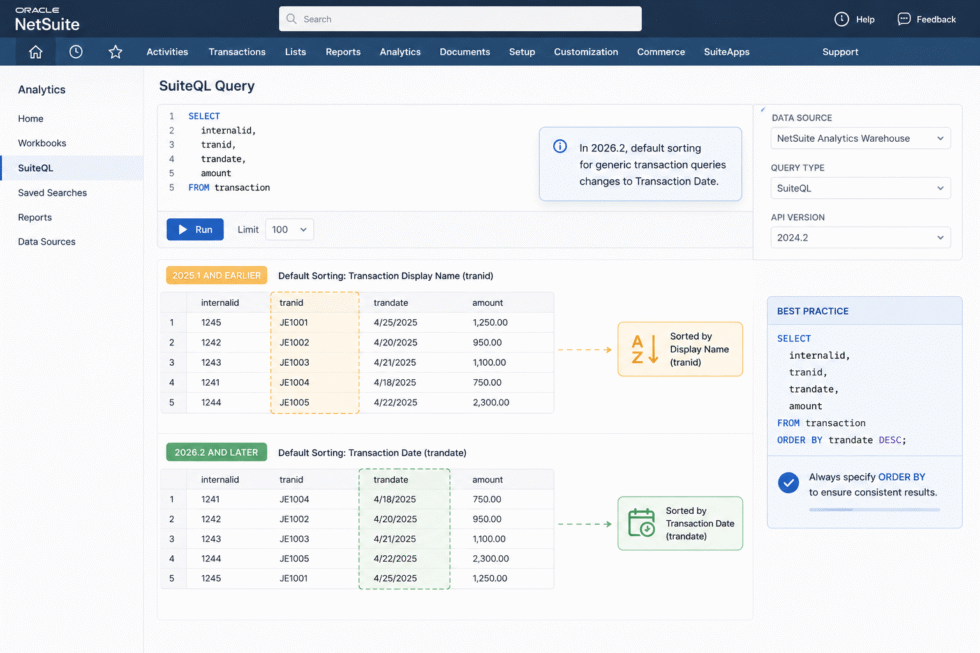Click the Oracle NetSuite logo

click(47, 19)
